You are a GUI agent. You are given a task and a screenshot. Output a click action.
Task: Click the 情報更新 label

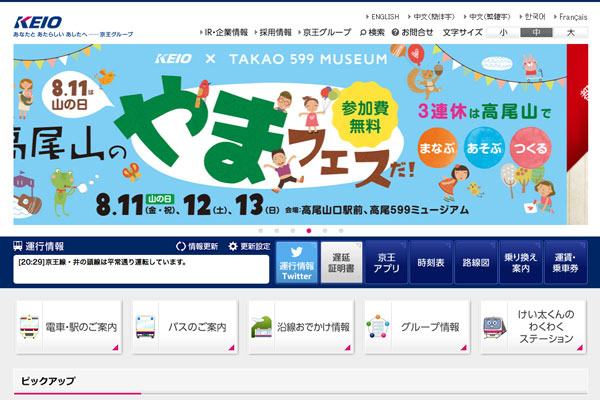pos(203,247)
